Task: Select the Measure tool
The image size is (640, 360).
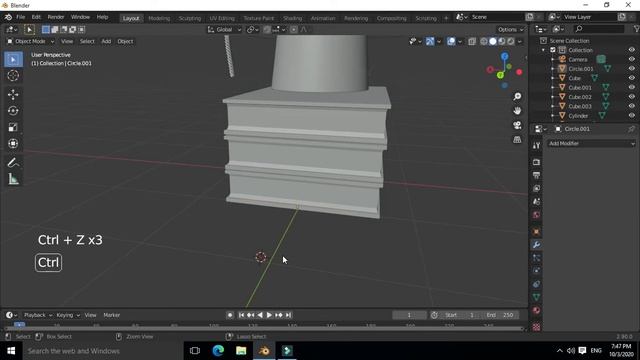Action: (x=13, y=179)
